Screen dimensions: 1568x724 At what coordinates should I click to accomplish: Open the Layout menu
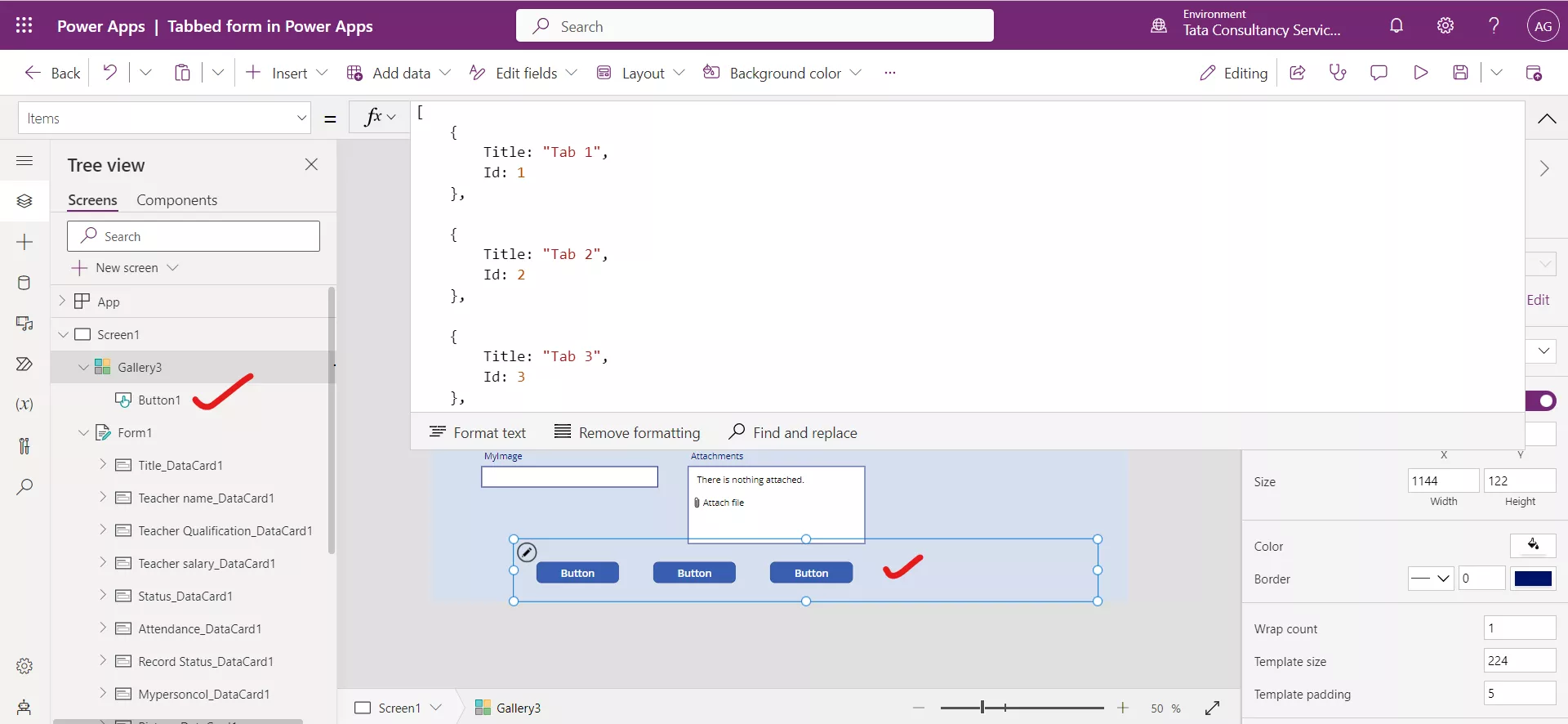[641, 73]
